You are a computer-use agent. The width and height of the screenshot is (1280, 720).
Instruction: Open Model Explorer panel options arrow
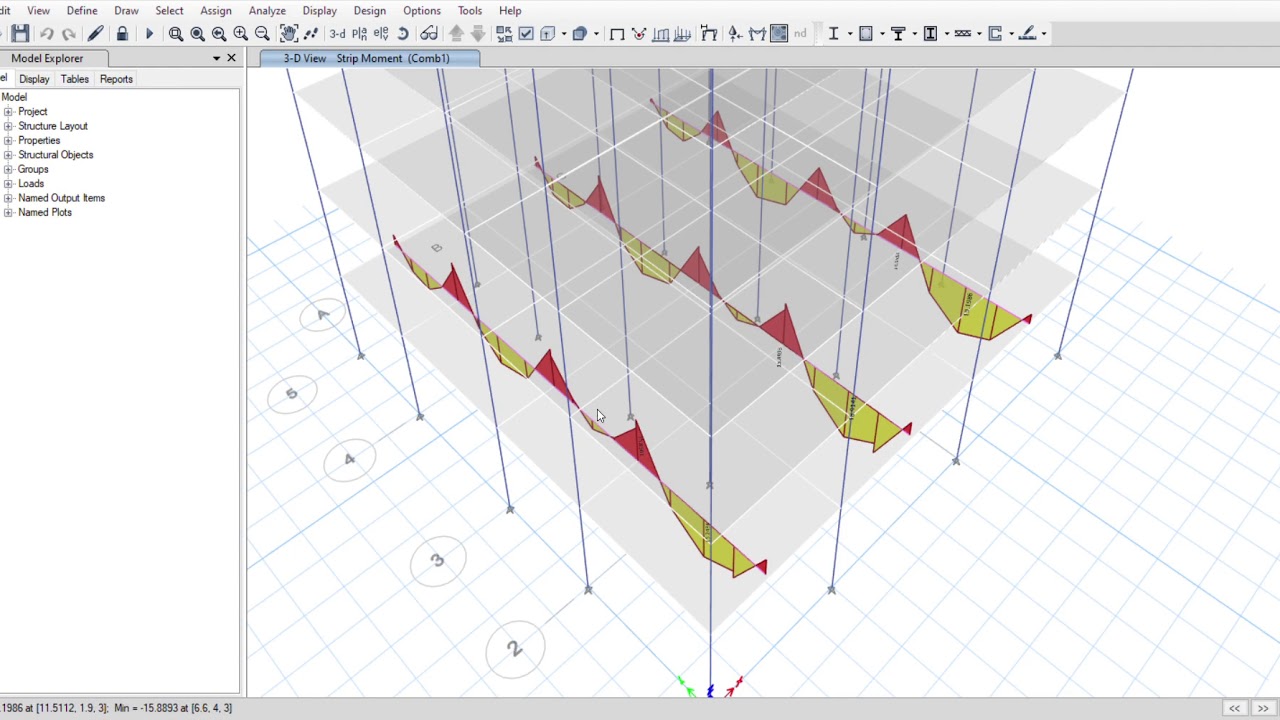[x=216, y=58]
